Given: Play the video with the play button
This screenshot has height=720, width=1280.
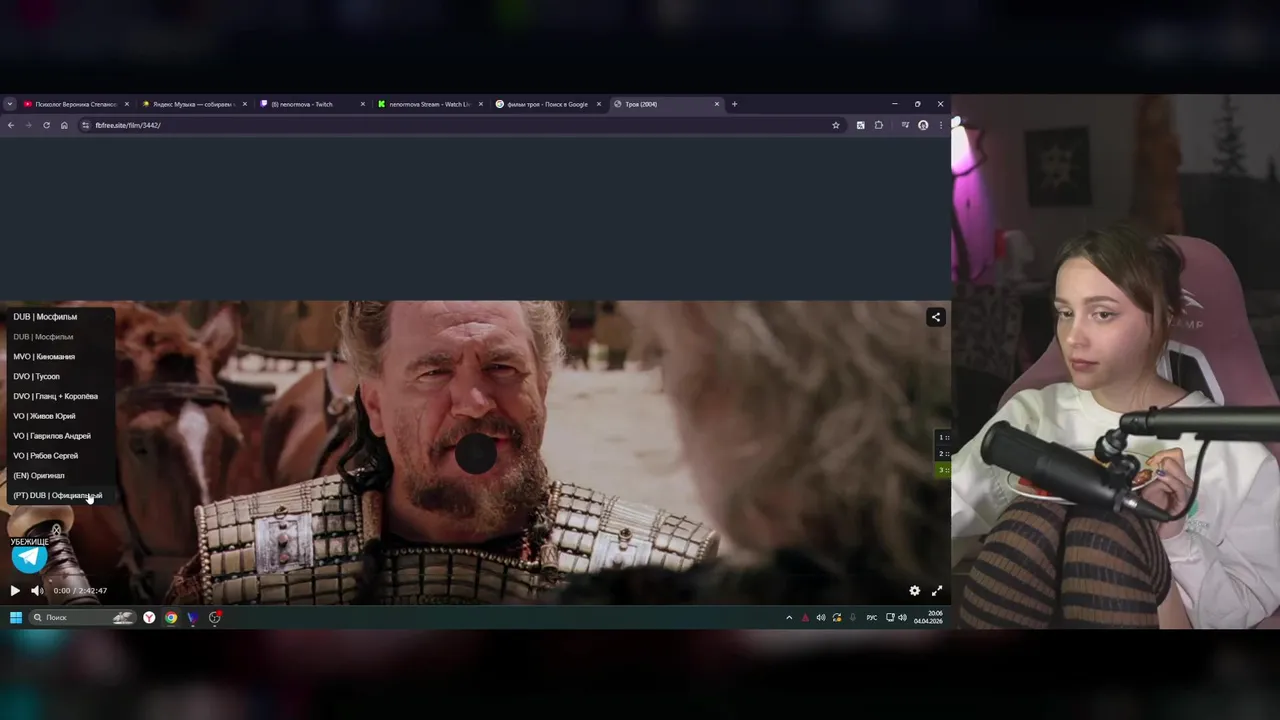Looking at the screenshot, I should tap(15, 591).
